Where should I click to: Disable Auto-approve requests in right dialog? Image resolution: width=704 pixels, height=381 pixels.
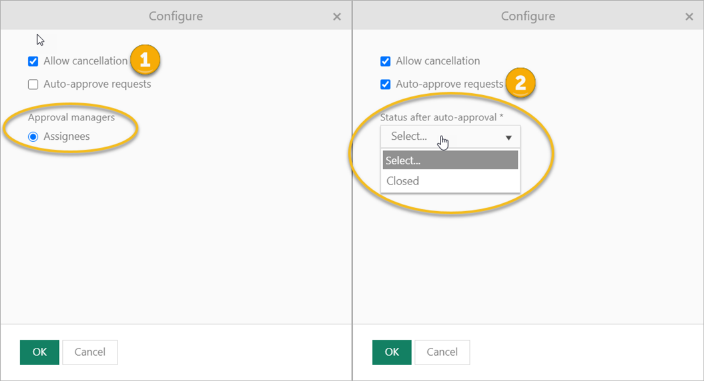click(x=385, y=84)
